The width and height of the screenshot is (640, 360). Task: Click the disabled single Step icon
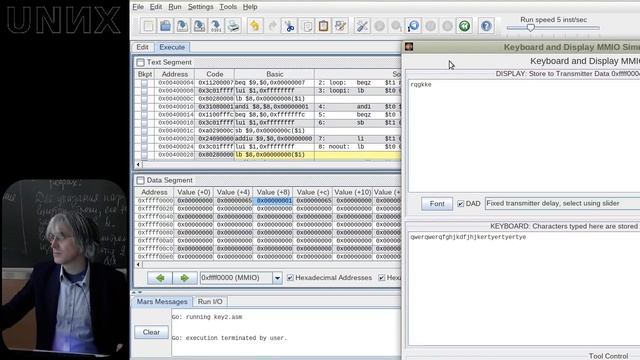(x=396, y=26)
